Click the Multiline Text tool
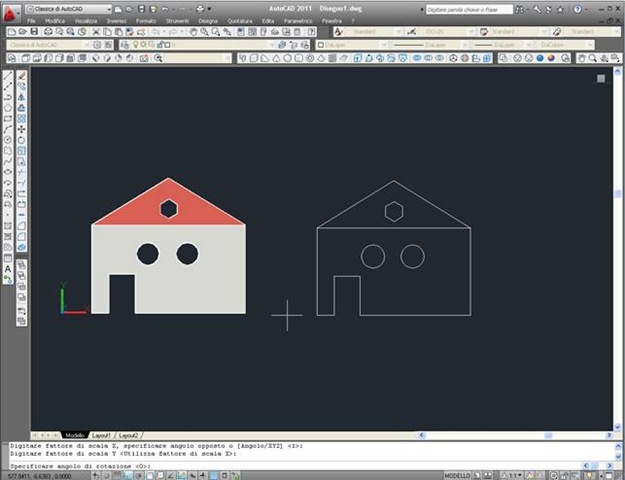 pyautogui.click(x=8, y=268)
